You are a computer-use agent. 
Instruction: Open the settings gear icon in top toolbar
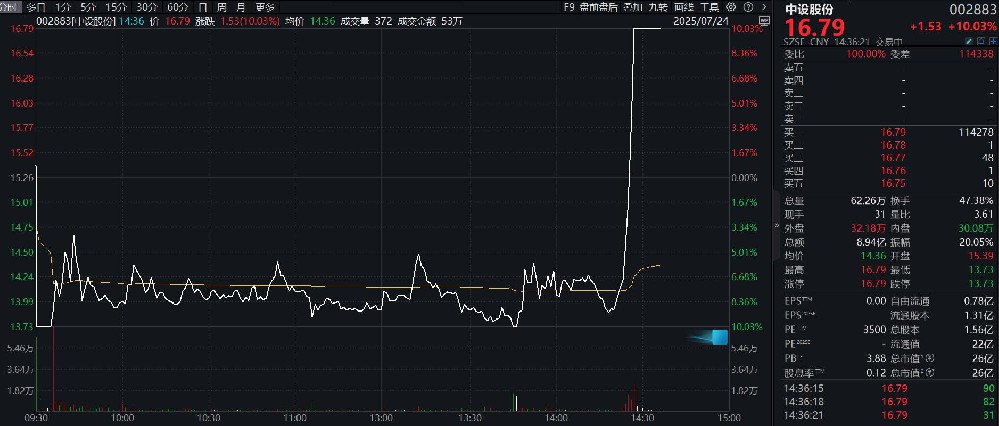(x=731, y=7)
